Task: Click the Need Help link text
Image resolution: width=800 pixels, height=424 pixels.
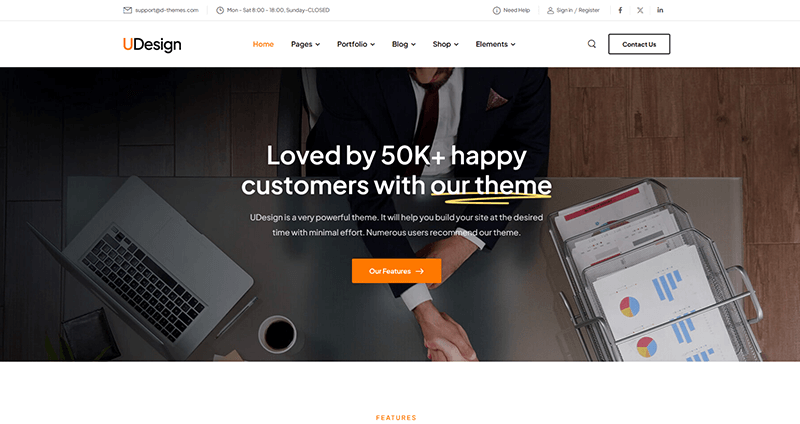Action: click(x=516, y=10)
